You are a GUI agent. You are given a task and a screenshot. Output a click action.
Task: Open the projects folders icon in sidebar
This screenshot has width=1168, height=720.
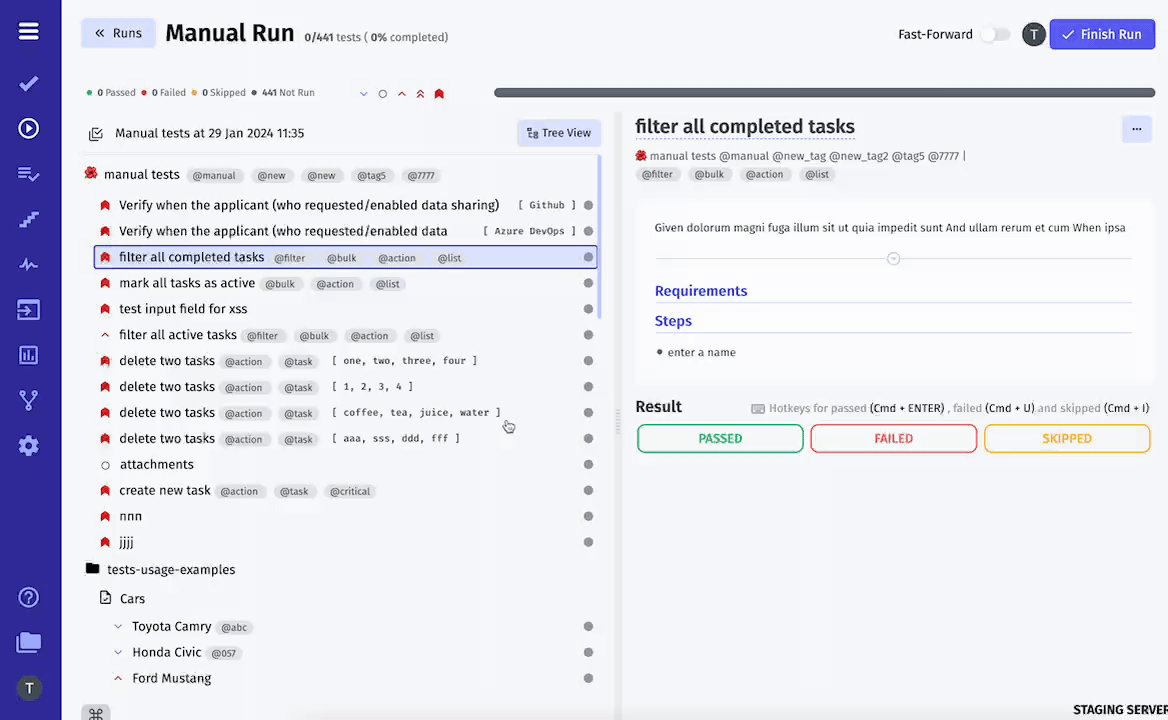pyautogui.click(x=28, y=643)
